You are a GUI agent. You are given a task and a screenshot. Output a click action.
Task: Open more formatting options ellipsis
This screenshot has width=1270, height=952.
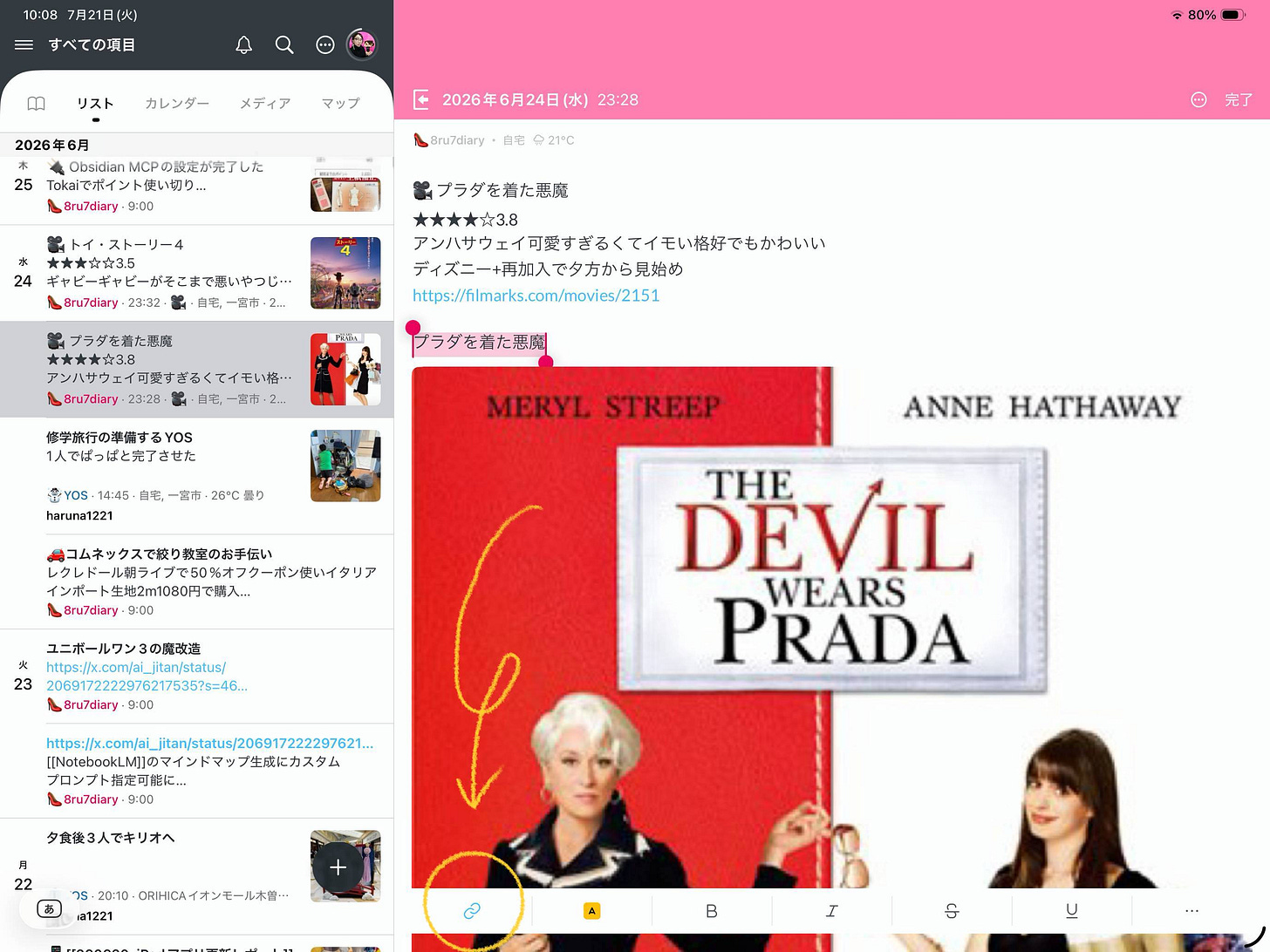point(1191,911)
